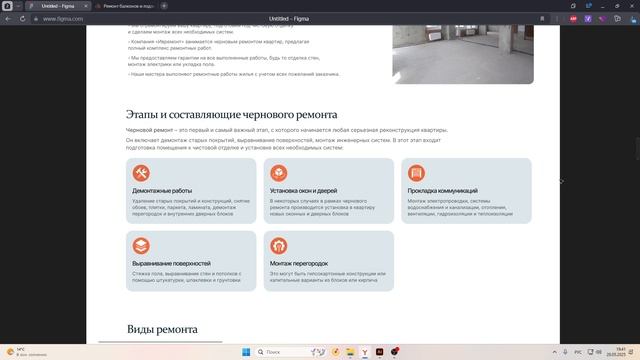
Task: Open the notifications icon beside the clock
Action: click(631, 352)
